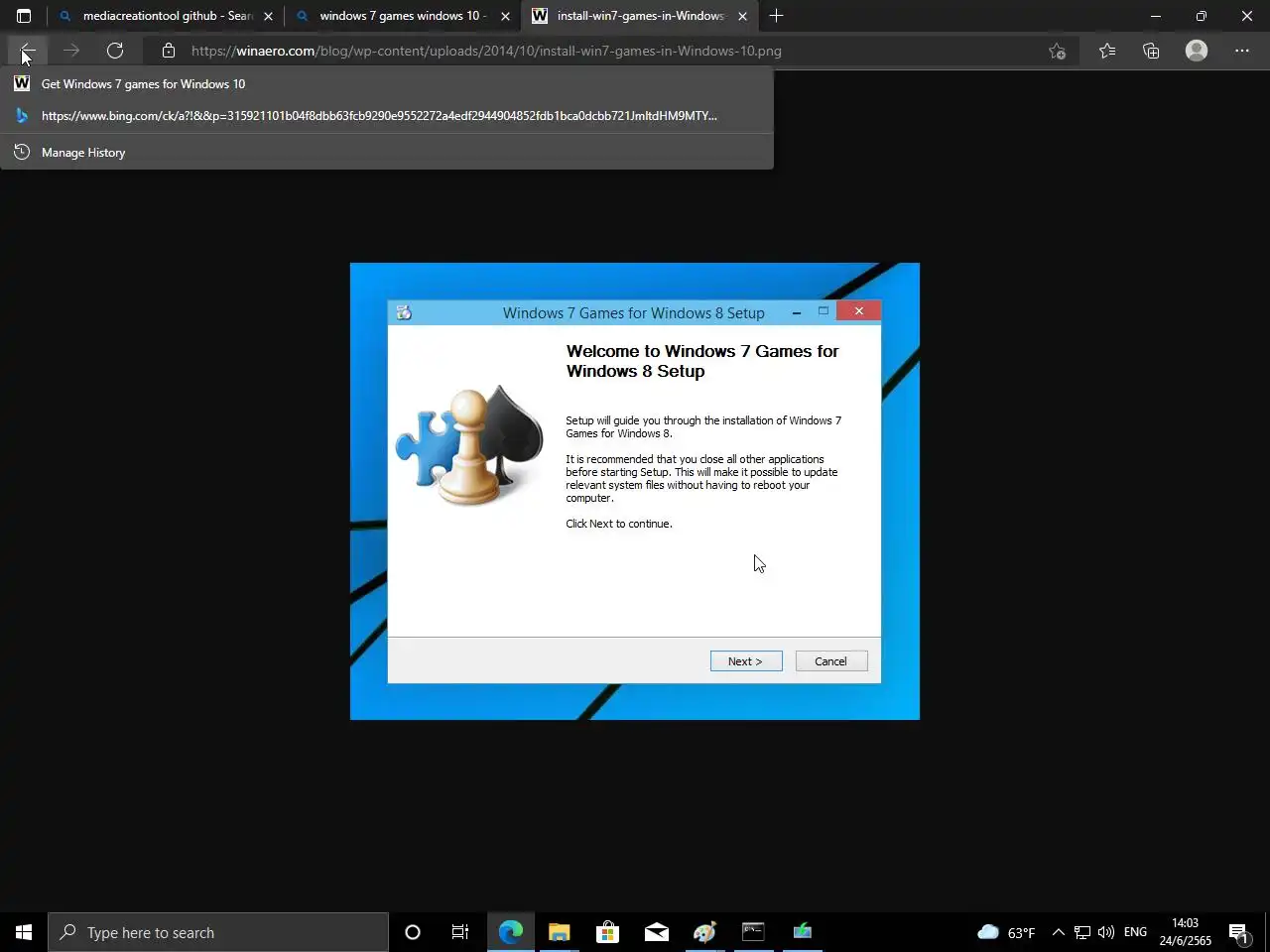This screenshot has height=952, width=1270.
Task: Open Edge Settings and more ellipsis menu
Action: 1242,51
